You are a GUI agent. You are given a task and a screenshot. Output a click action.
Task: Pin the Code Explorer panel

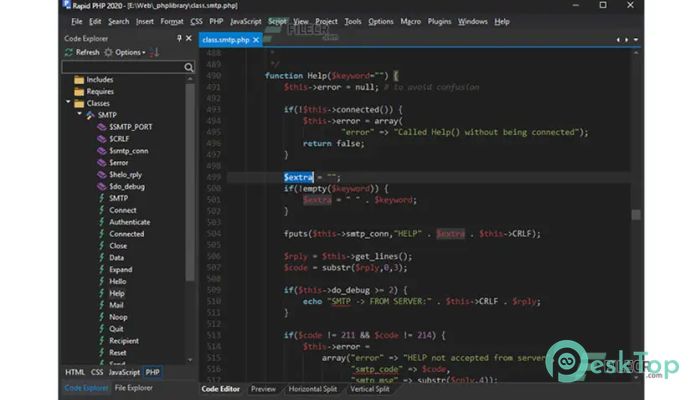point(179,38)
